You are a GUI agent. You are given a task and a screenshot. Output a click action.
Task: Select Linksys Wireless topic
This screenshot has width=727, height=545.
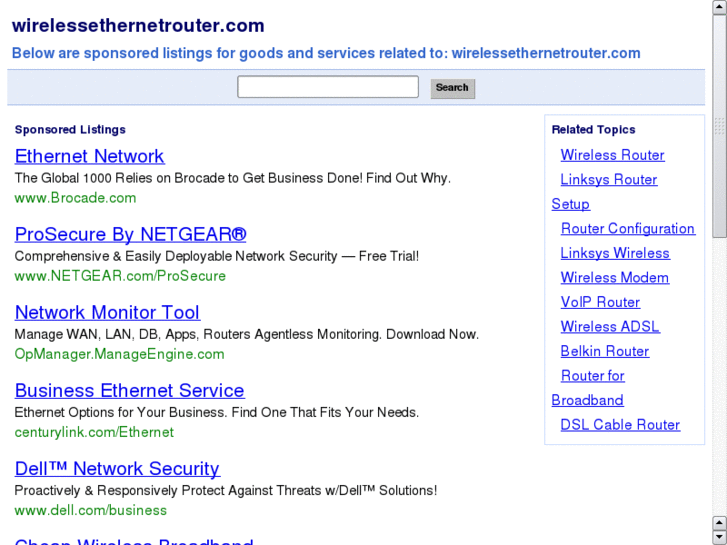(x=615, y=253)
